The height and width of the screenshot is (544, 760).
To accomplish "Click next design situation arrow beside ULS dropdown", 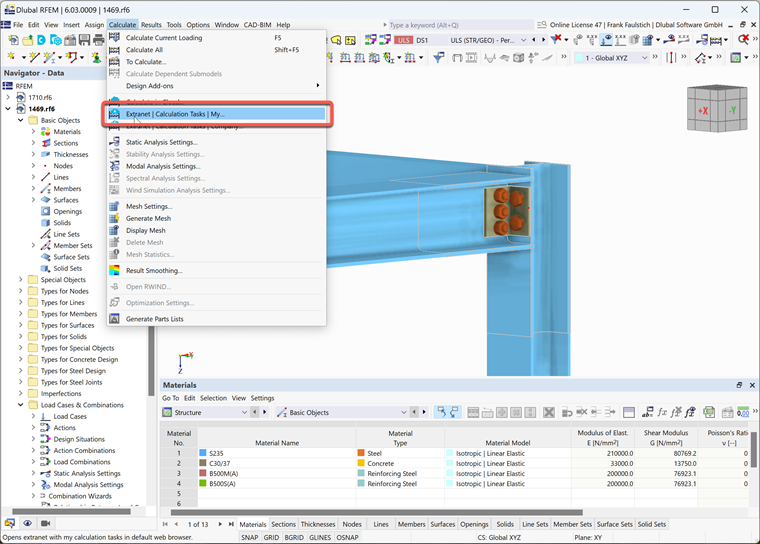I will (x=543, y=40).
